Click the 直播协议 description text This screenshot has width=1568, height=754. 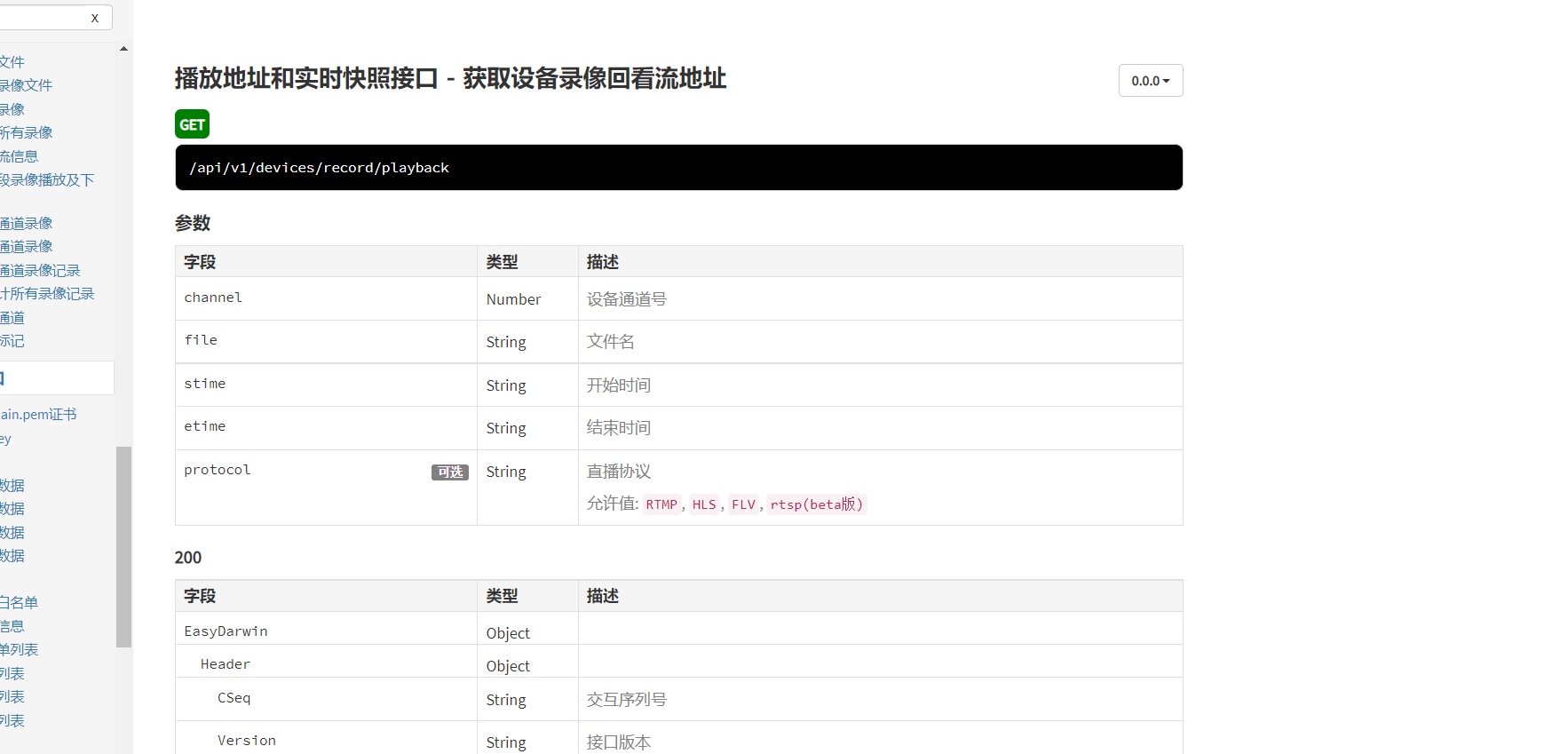pos(619,472)
